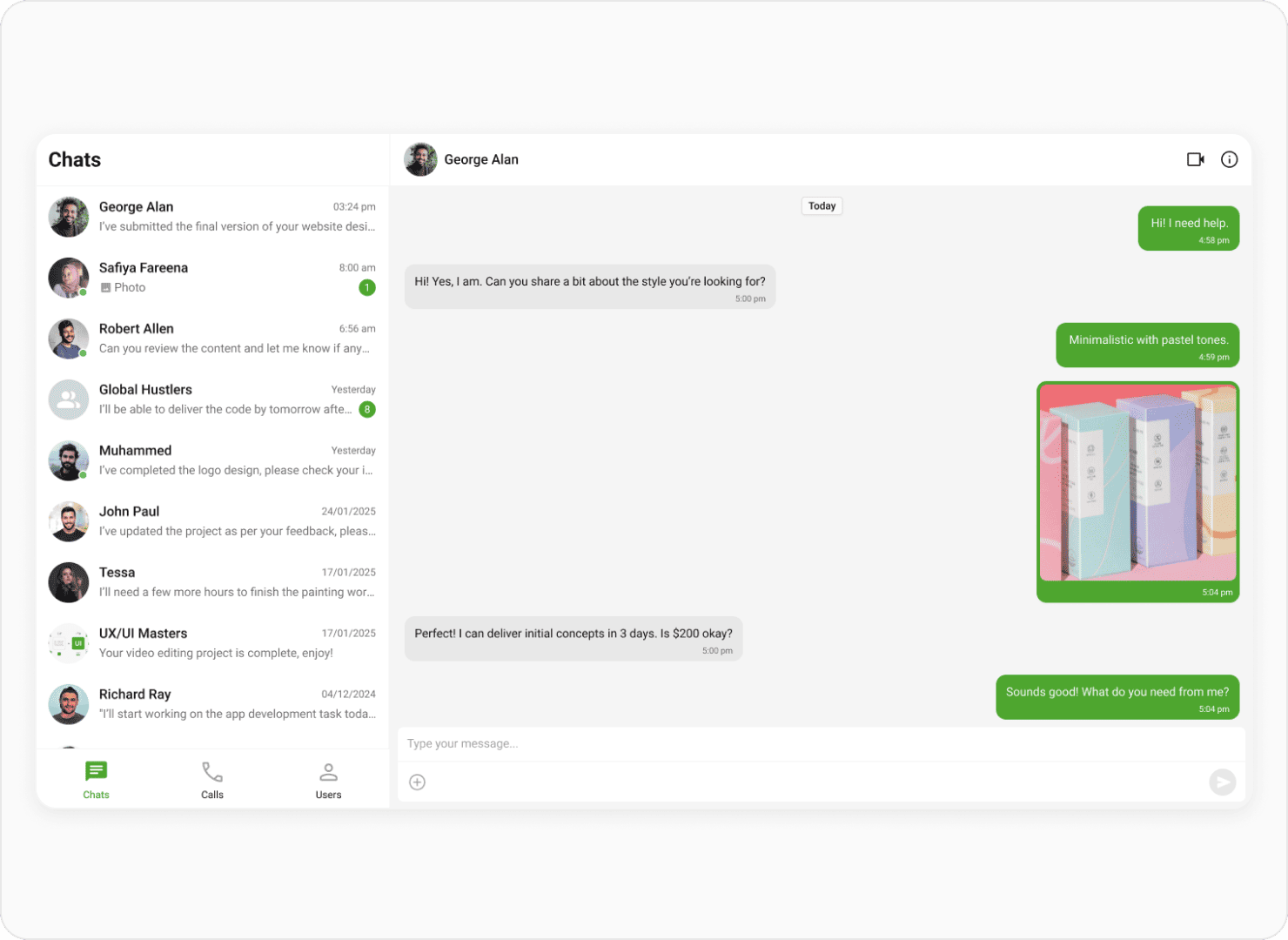Screen dimensions: 1288x940
Task: Start a video call with George Alan
Action: 1196,159
